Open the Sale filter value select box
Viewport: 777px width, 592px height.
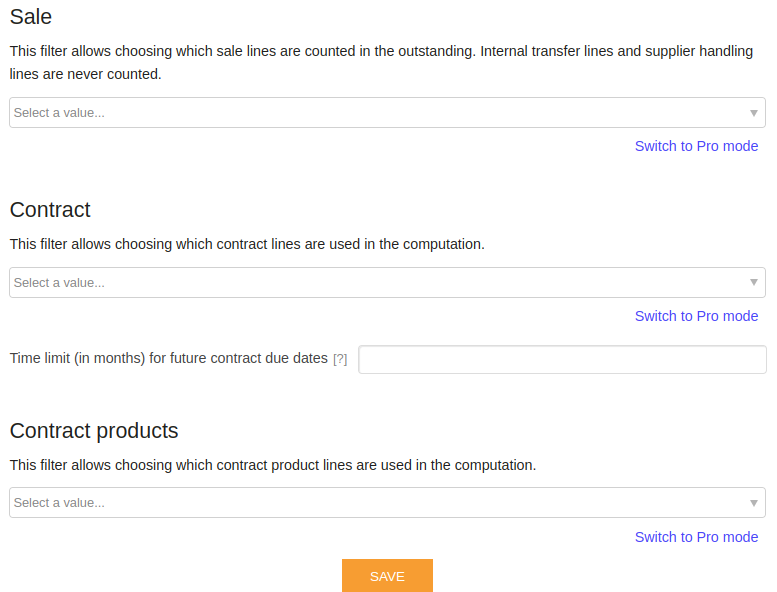pos(388,112)
